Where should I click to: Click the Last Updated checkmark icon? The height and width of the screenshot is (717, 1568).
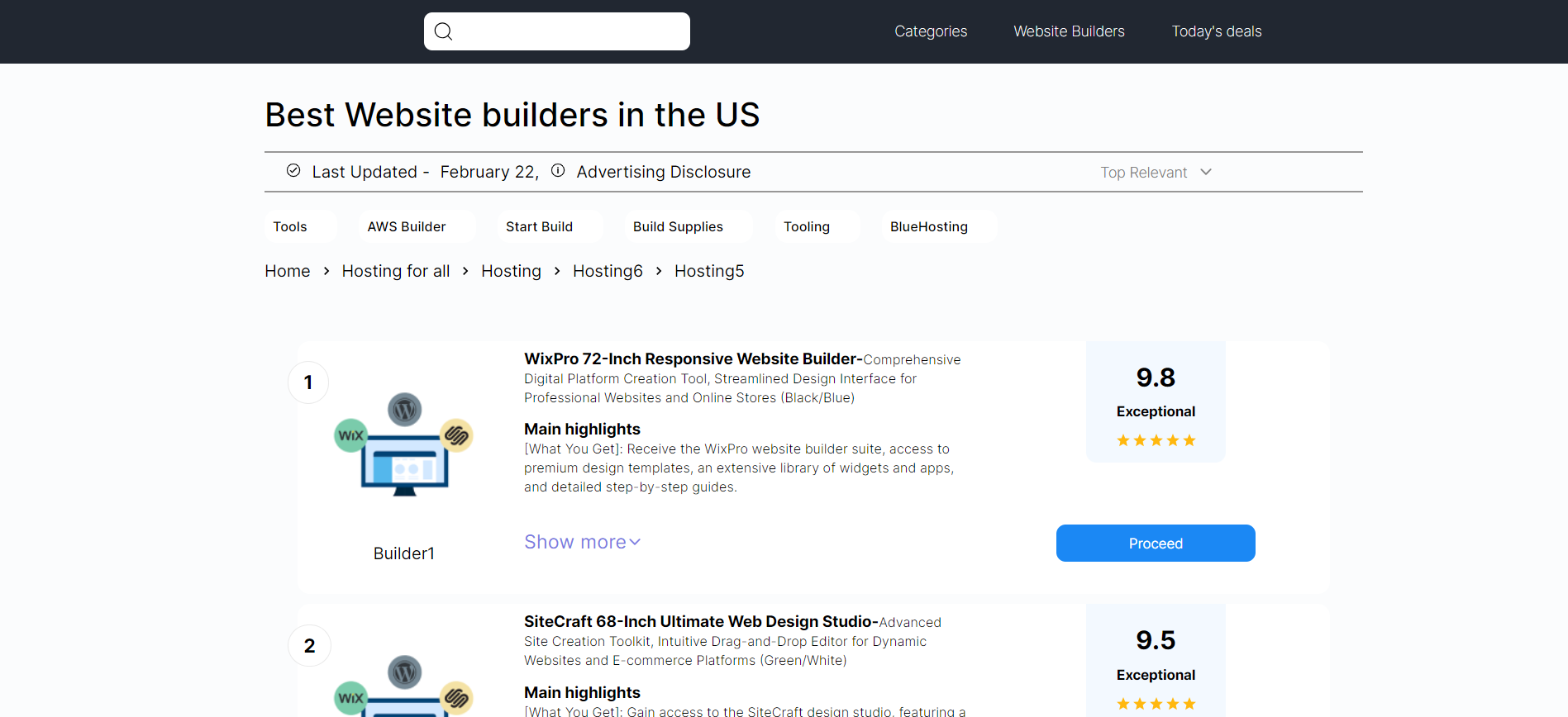[x=293, y=170]
